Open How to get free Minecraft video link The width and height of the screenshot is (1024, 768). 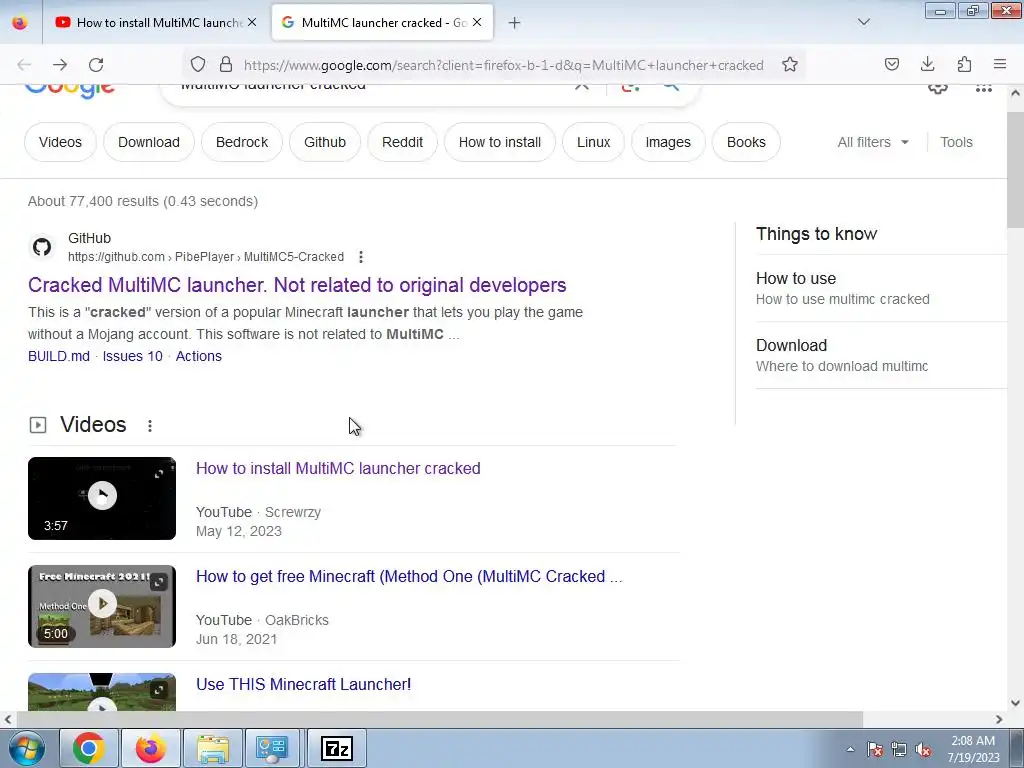[409, 576]
